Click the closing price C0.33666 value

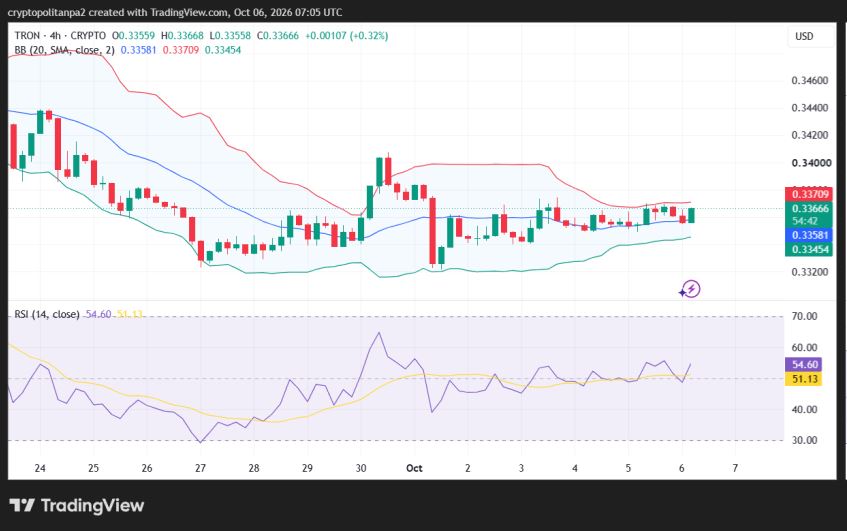pos(278,36)
